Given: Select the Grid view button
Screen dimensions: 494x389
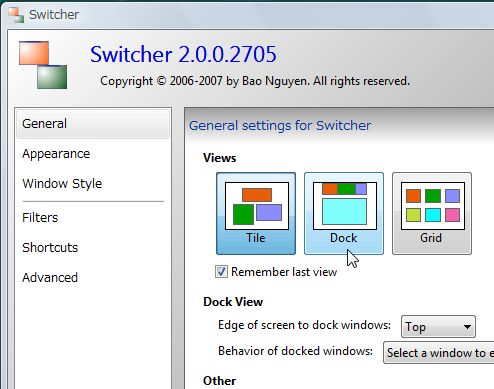Looking at the screenshot, I should [432, 214].
